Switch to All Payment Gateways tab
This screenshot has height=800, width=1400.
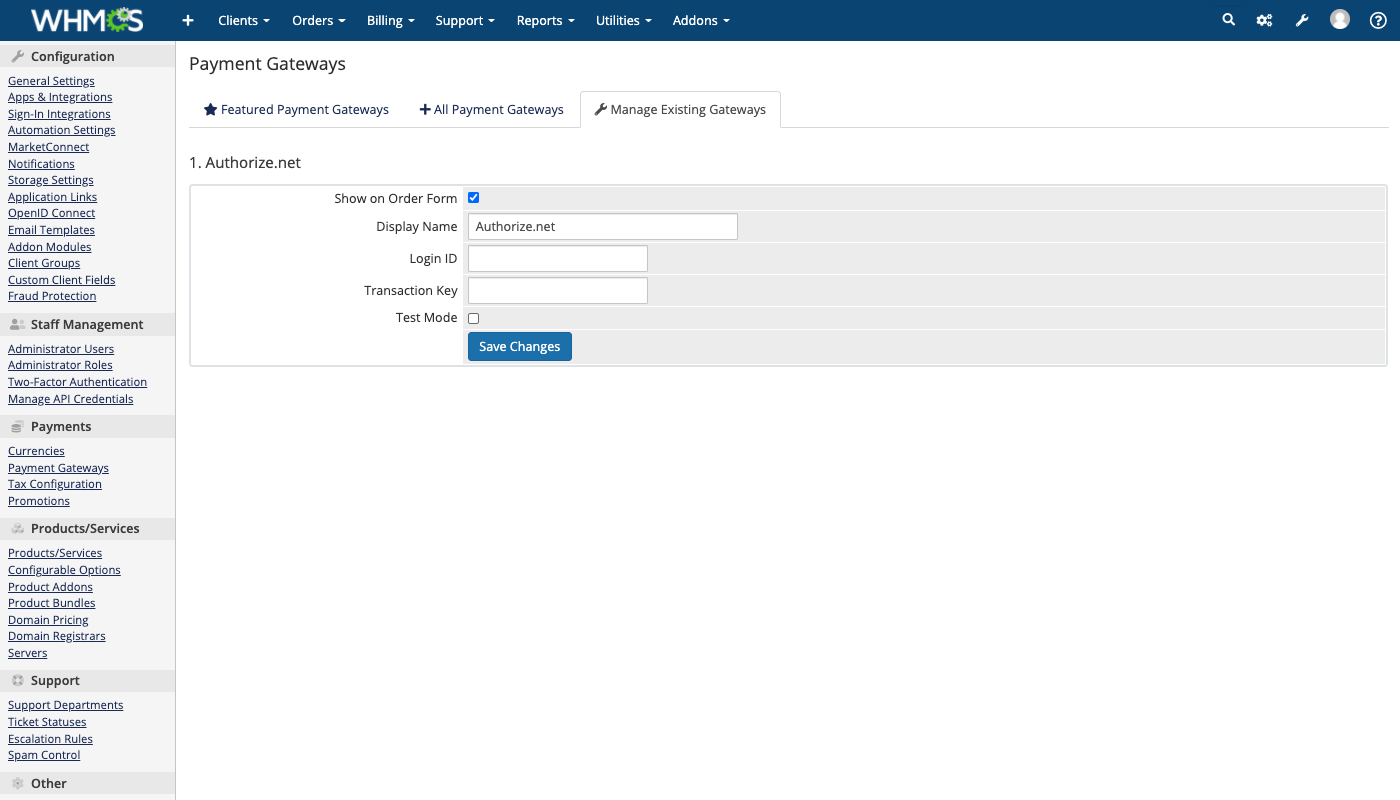coord(491,110)
